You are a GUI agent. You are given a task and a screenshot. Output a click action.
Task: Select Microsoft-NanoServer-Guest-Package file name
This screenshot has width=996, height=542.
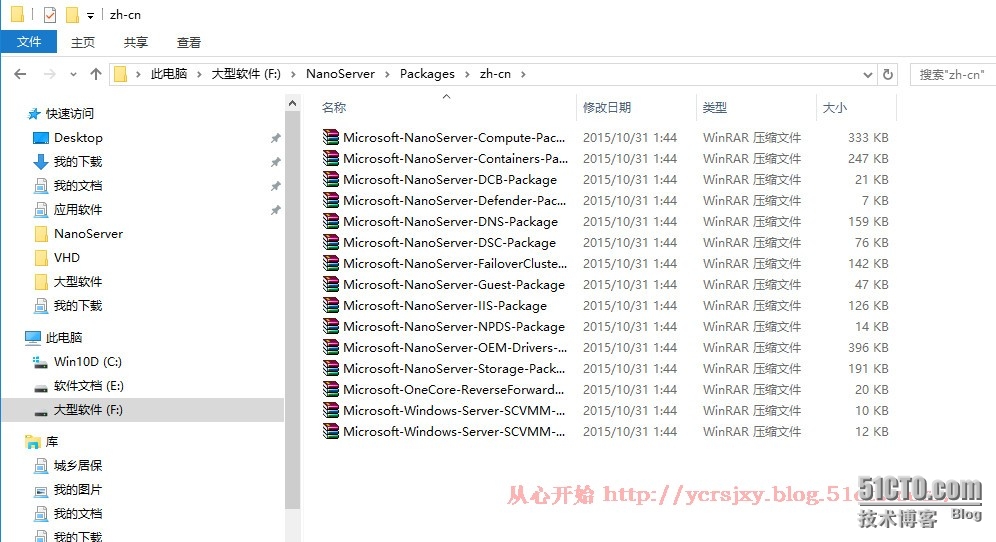pyautogui.click(x=454, y=285)
